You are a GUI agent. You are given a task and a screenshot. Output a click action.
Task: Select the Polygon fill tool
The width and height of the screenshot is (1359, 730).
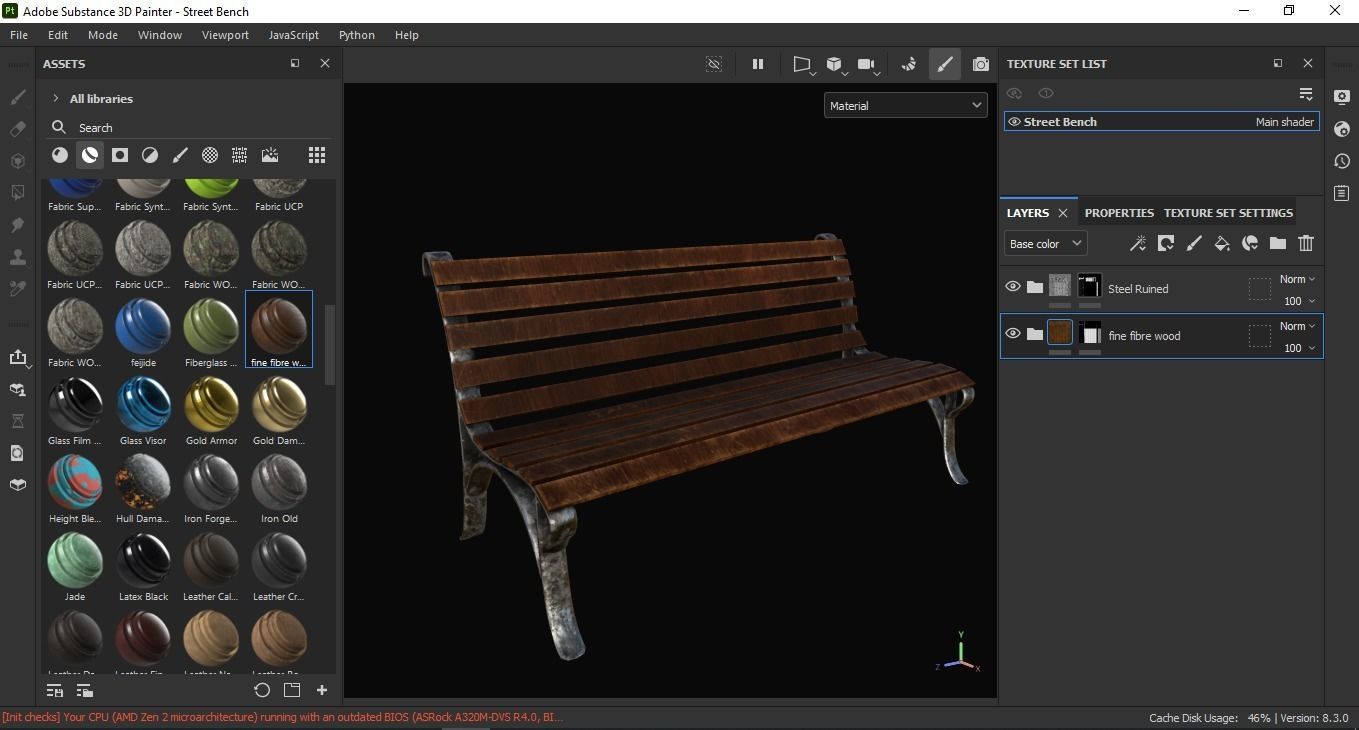(x=17, y=192)
